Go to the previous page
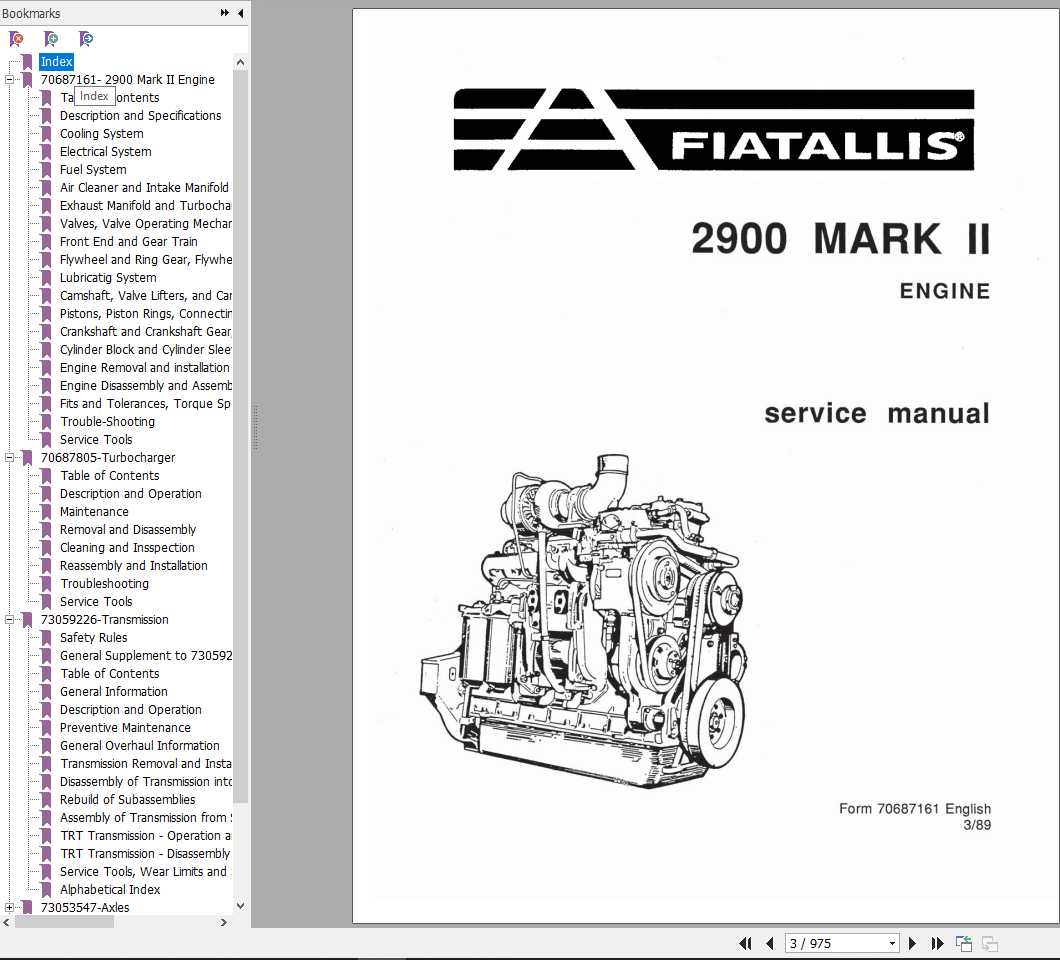 (x=769, y=943)
